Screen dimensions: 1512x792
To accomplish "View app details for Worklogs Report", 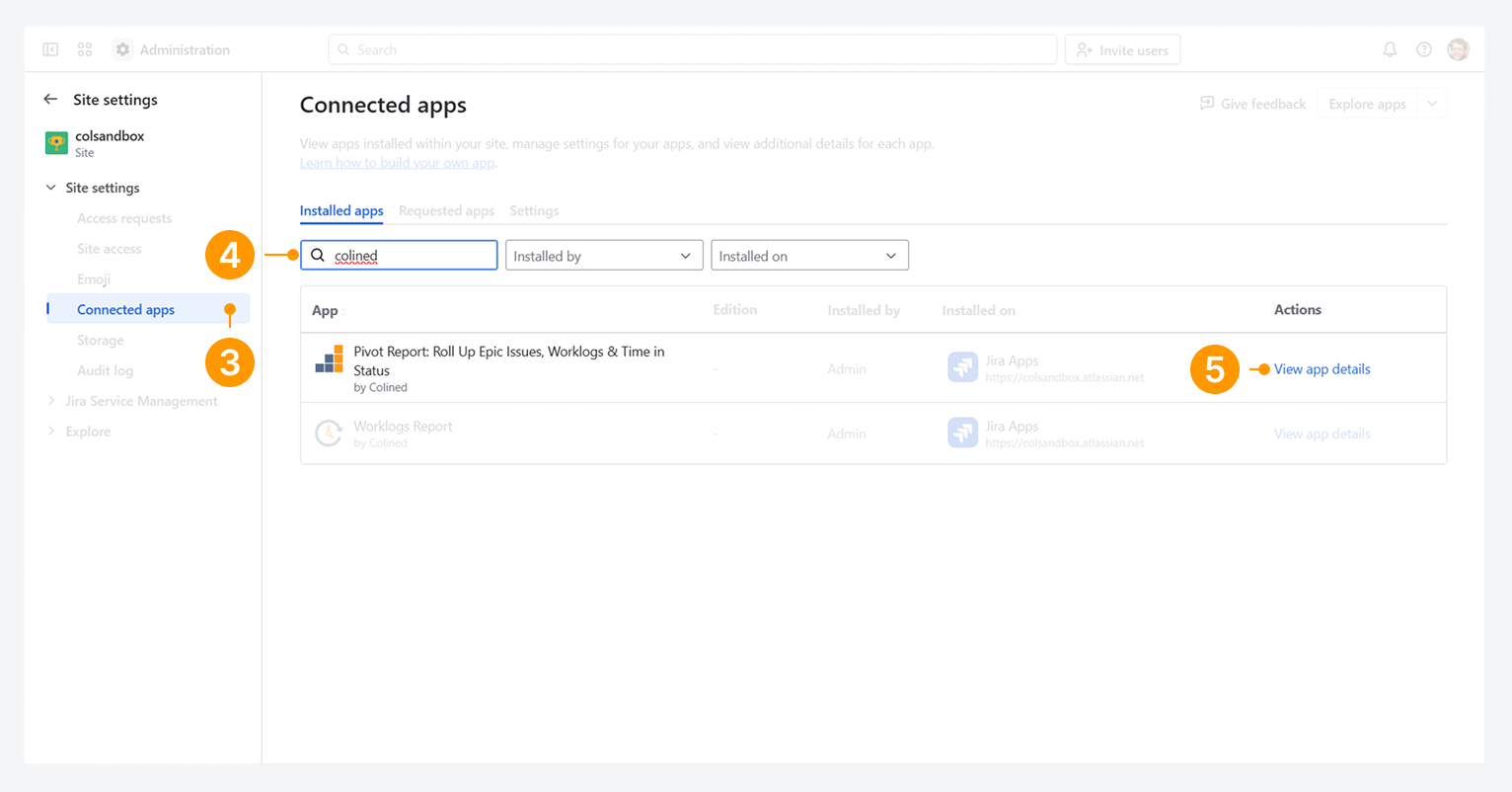I will click(x=1322, y=434).
